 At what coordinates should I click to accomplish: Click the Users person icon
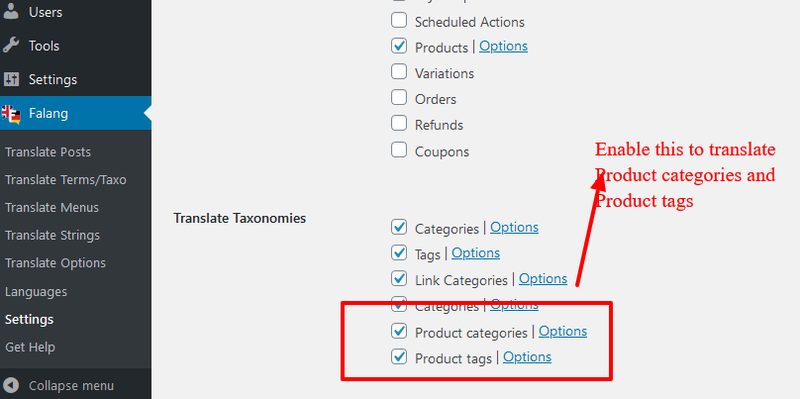(11, 12)
